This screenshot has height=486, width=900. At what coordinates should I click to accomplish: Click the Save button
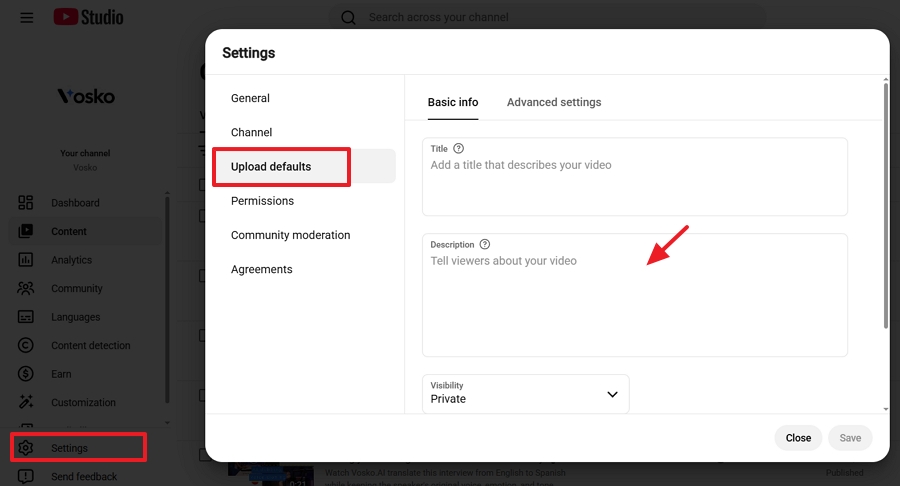pos(850,438)
